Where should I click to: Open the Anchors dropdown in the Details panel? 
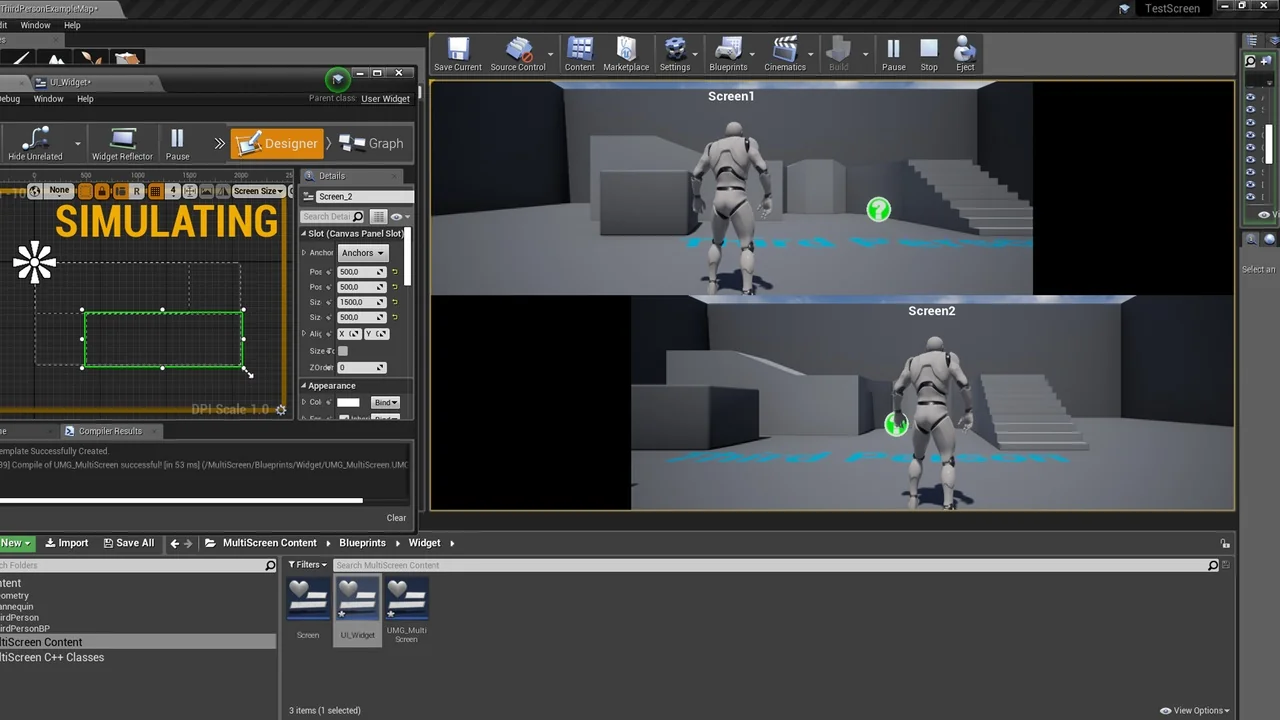[362, 252]
